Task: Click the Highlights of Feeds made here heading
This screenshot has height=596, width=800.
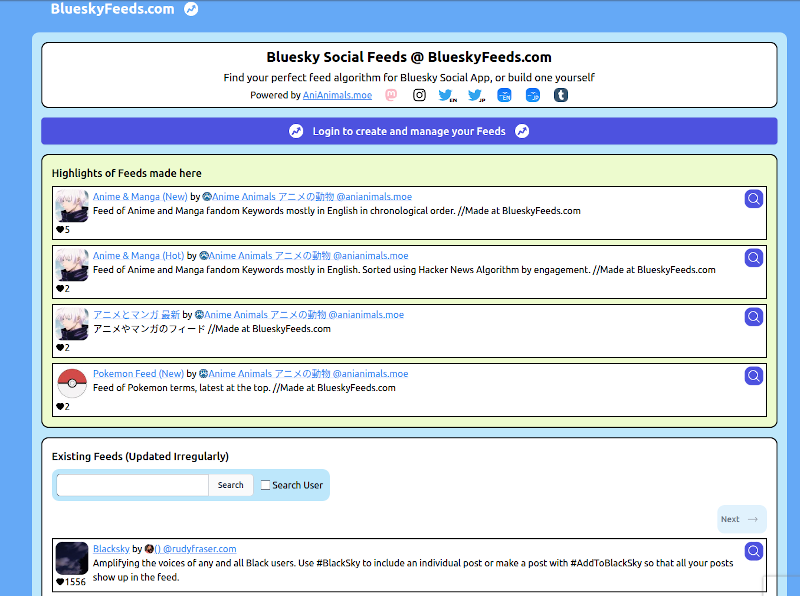Action: [127, 173]
